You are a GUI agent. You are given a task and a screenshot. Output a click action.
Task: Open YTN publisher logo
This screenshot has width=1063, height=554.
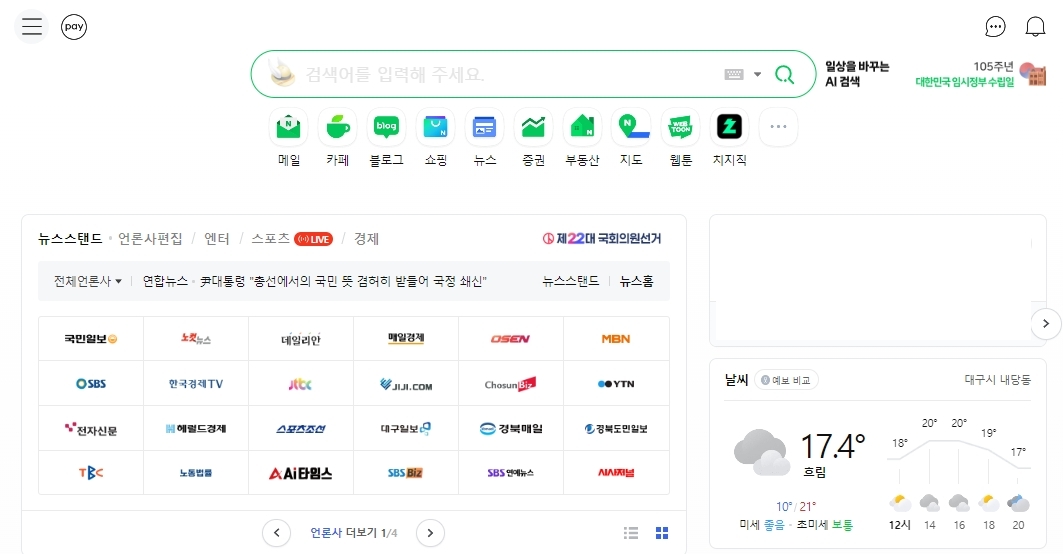616,383
